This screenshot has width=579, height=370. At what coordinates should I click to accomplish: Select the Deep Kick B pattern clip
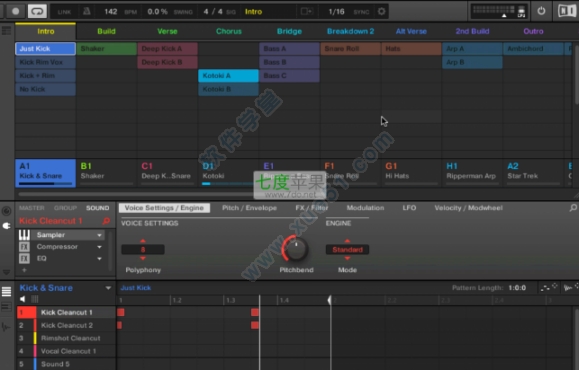click(x=167, y=62)
